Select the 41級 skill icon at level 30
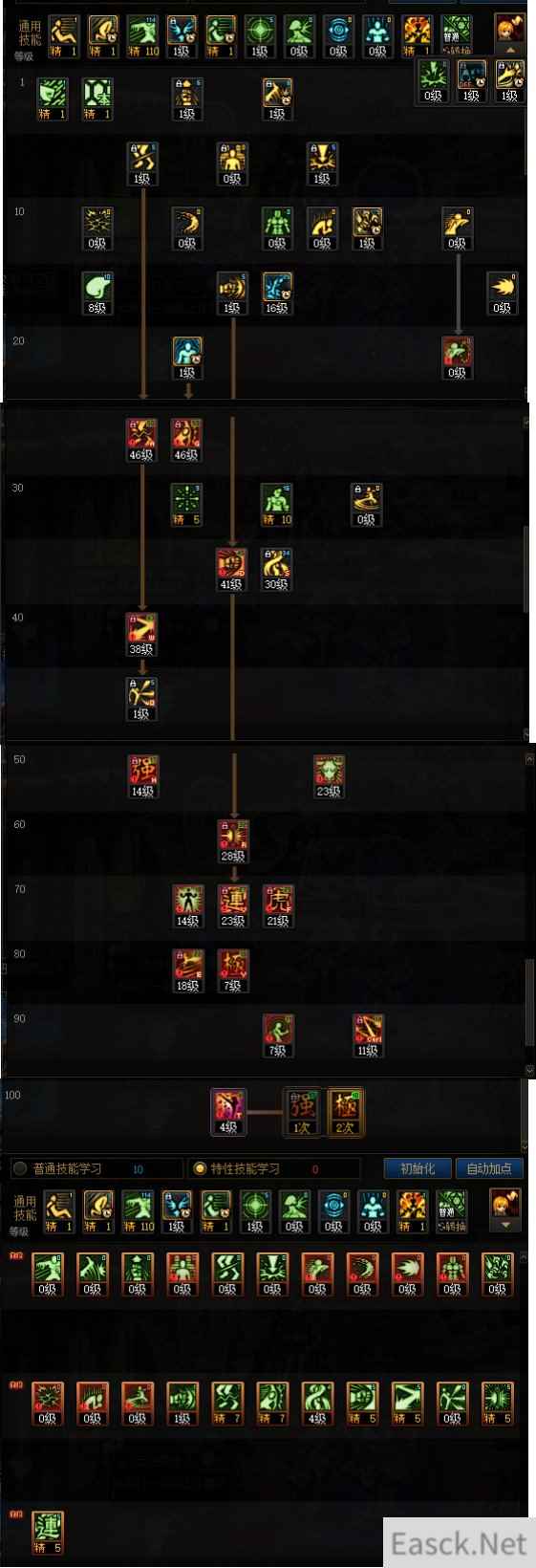Viewport: 536px width, 1568px height. point(232,570)
